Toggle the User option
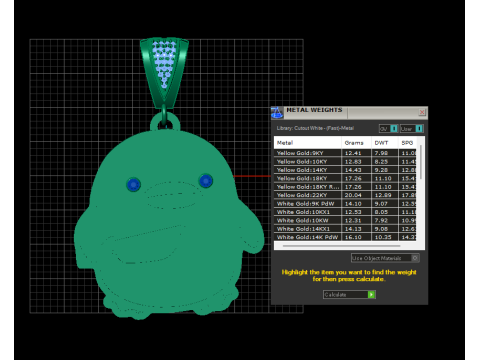The image size is (480, 360). coord(412,129)
